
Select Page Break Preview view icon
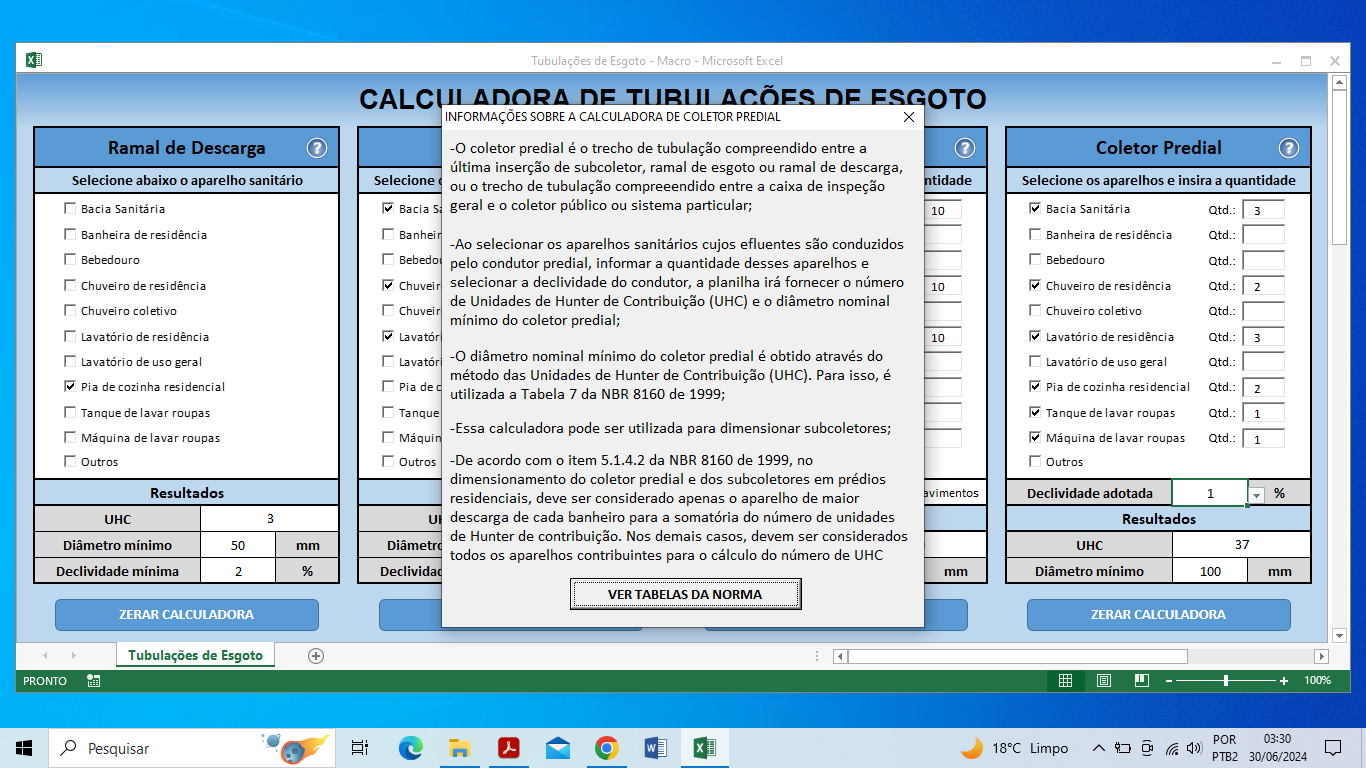[1141, 681]
